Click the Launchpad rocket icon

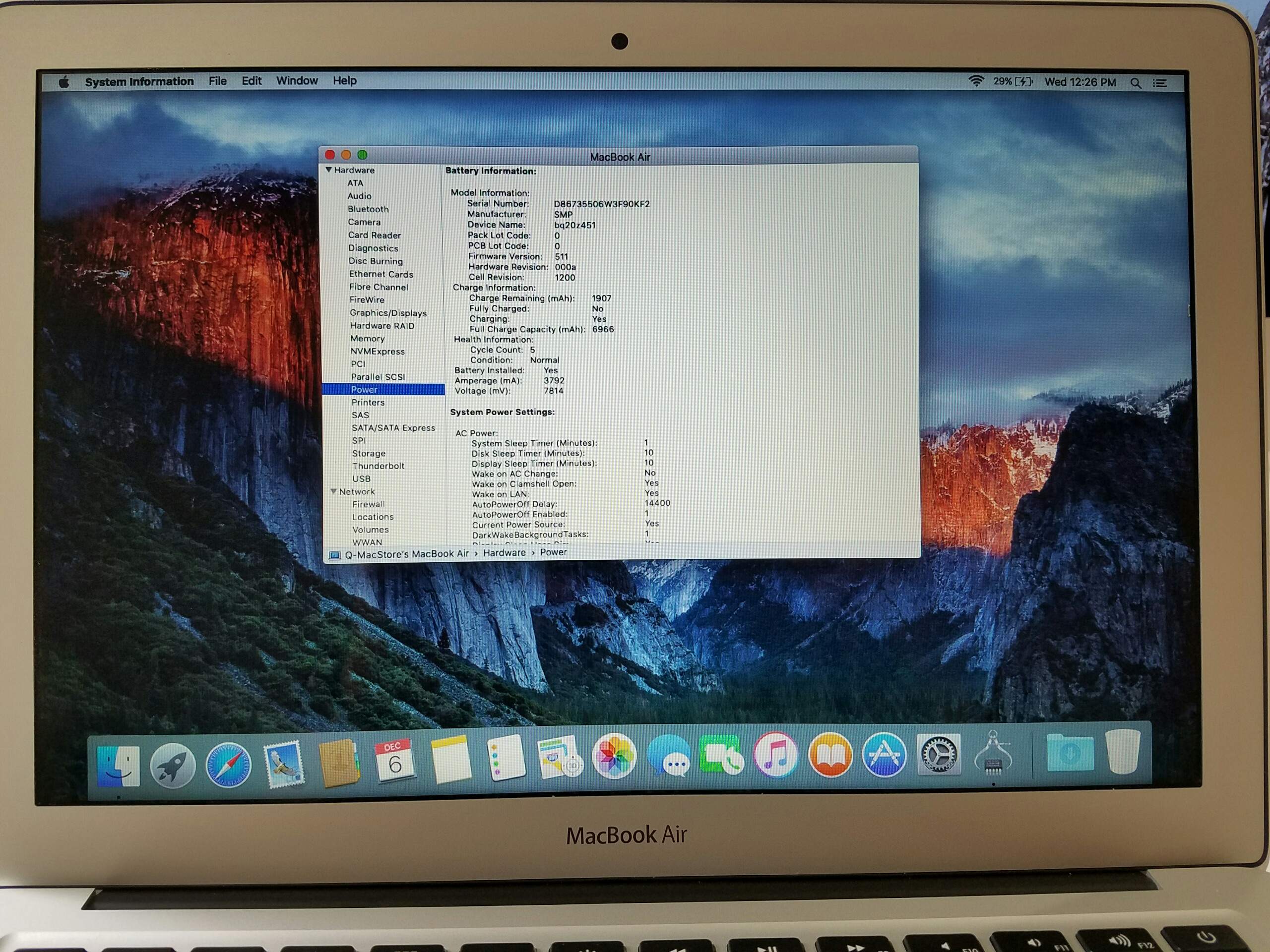tap(172, 766)
